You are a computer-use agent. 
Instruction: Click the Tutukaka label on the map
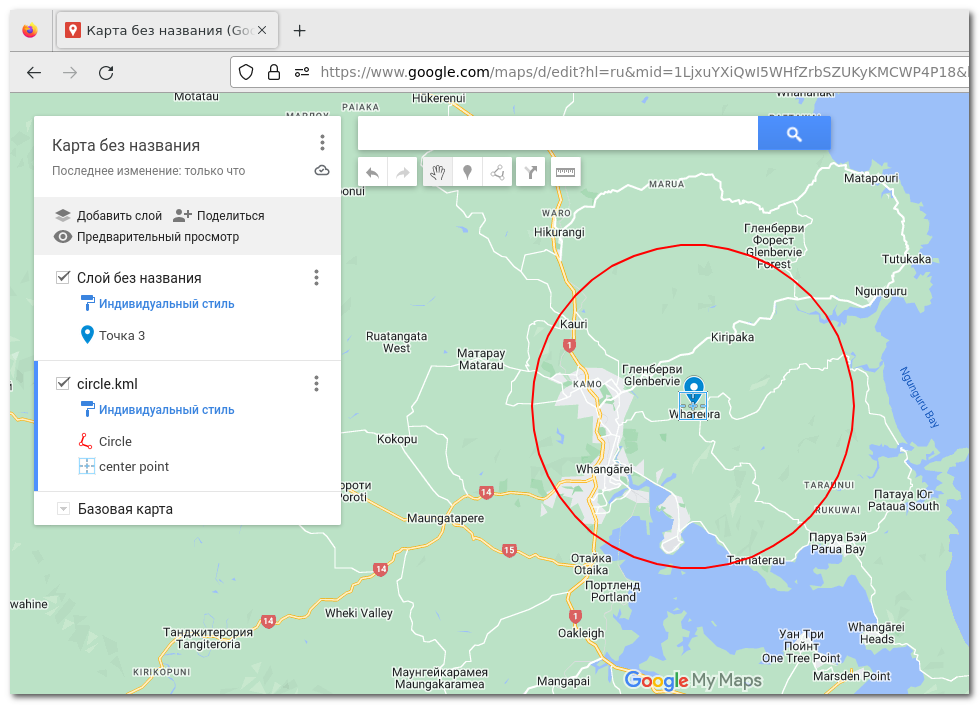(x=906, y=259)
